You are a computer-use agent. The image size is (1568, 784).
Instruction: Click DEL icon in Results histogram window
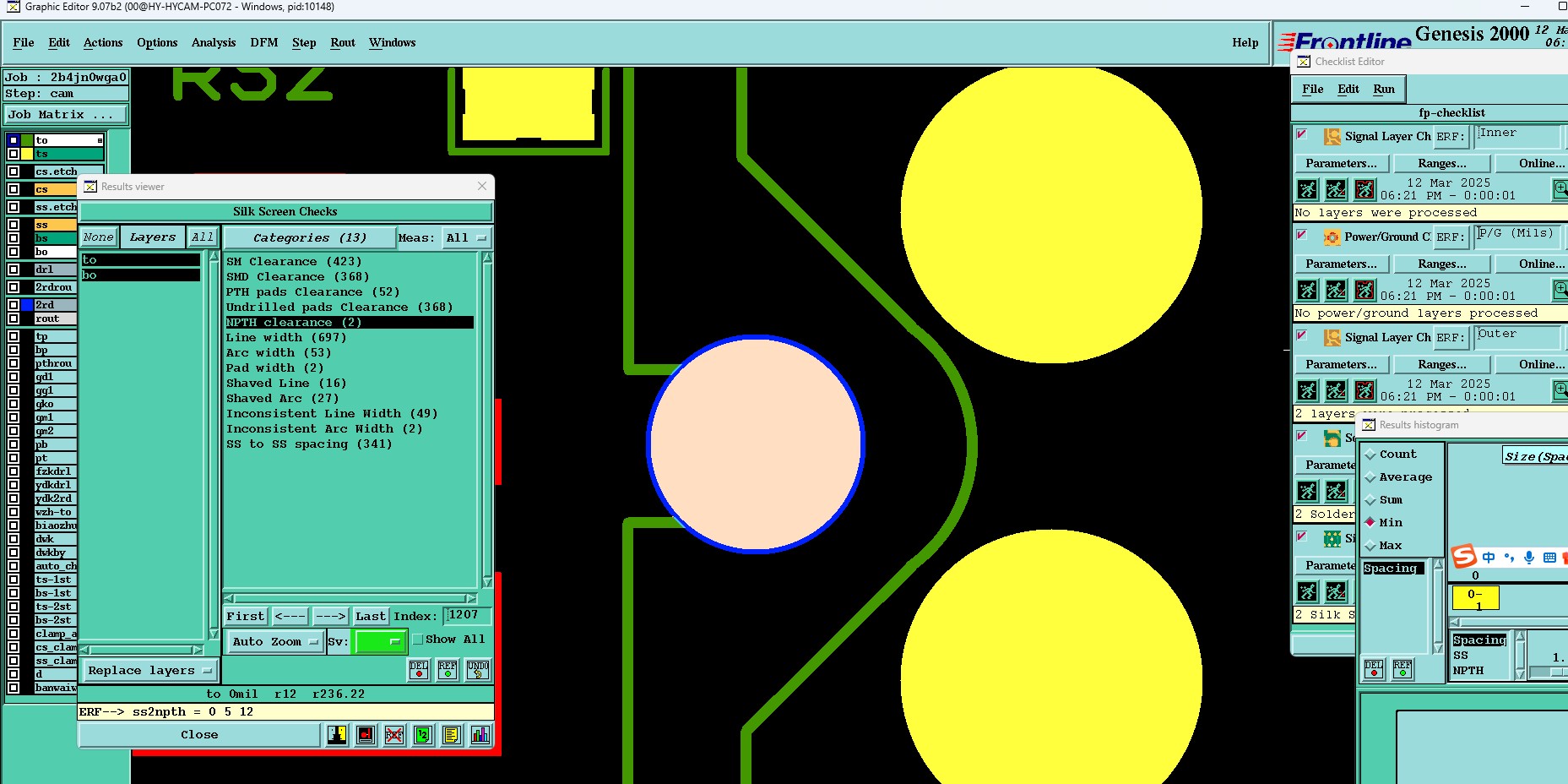1374,669
